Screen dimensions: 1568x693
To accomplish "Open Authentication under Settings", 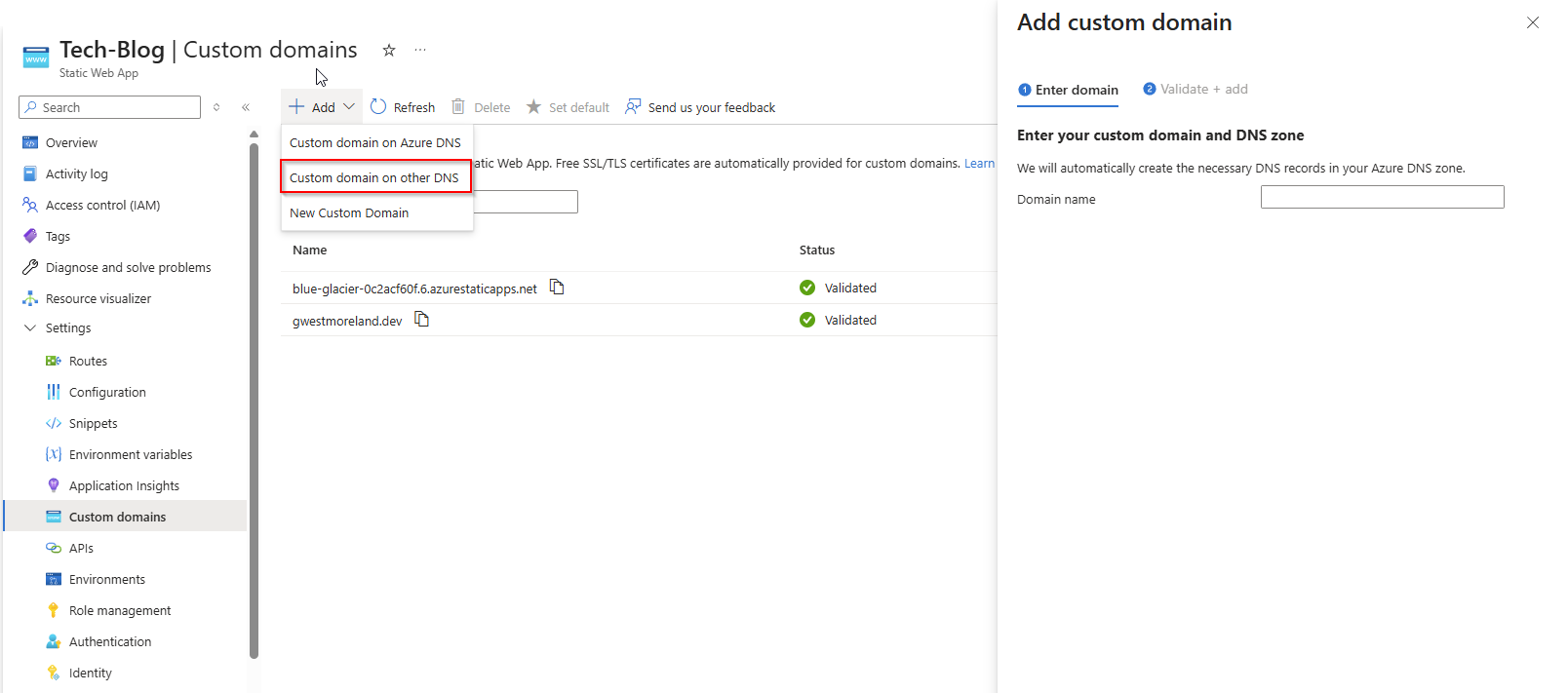I will [110, 641].
